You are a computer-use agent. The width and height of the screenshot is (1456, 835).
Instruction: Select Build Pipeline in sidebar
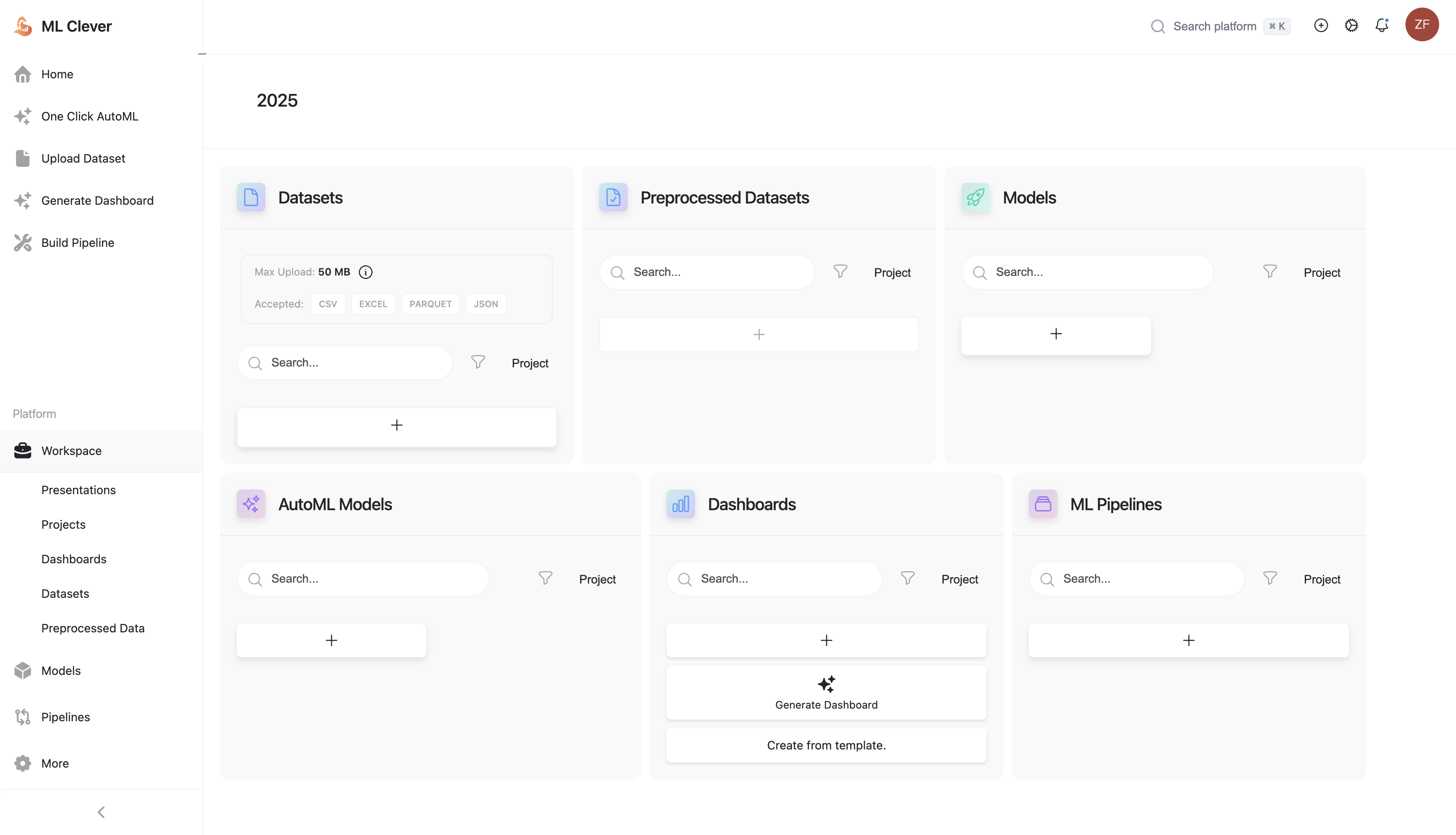pos(78,243)
